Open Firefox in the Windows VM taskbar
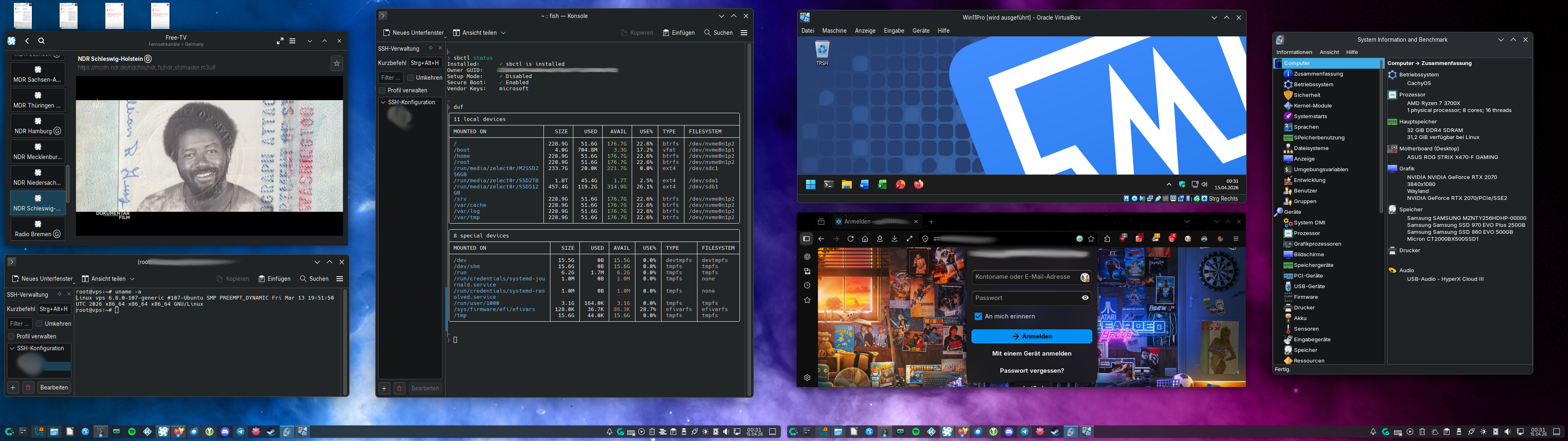Screen dimensions: 1568x441 [918, 185]
